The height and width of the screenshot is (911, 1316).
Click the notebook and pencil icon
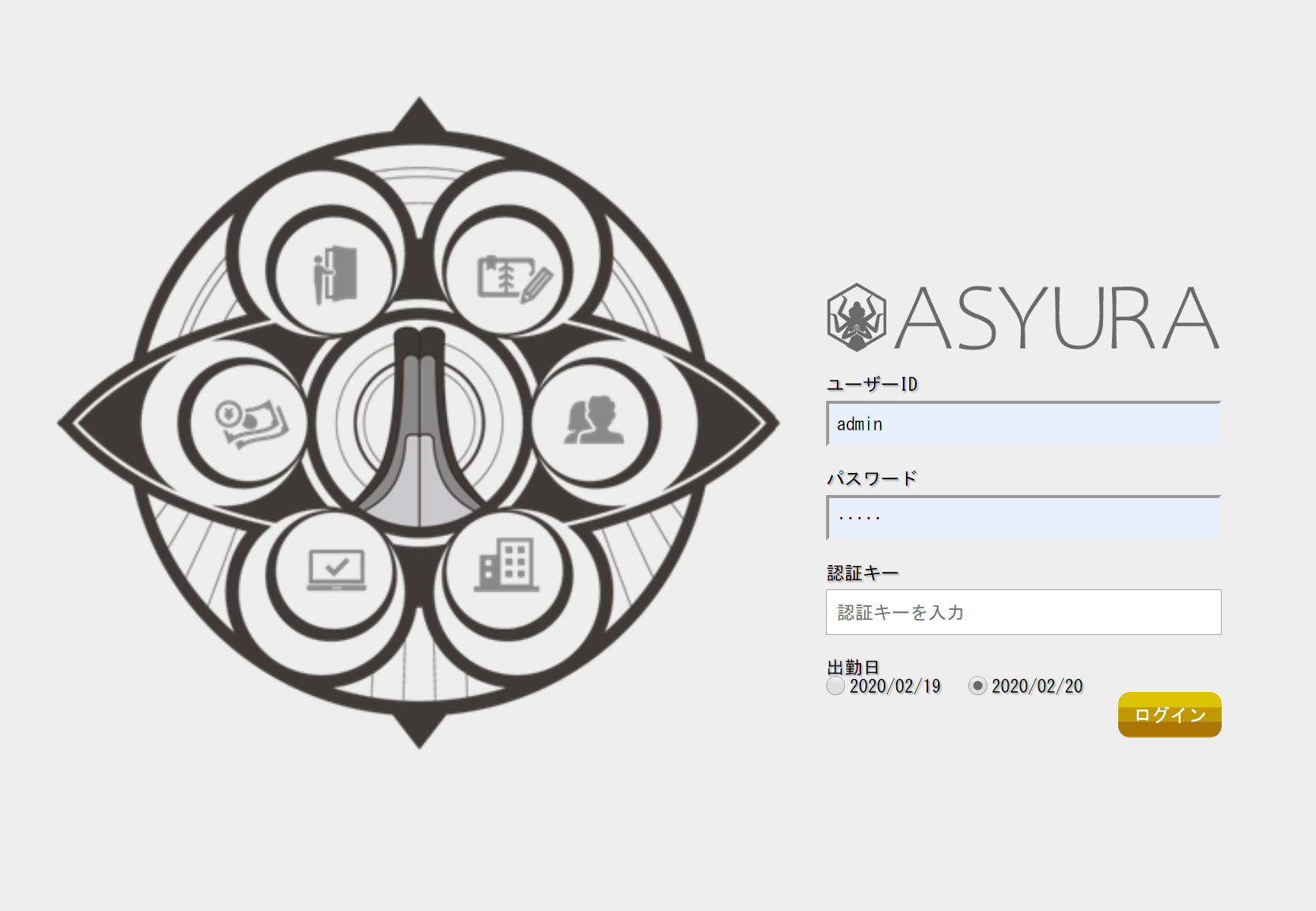coord(514,279)
